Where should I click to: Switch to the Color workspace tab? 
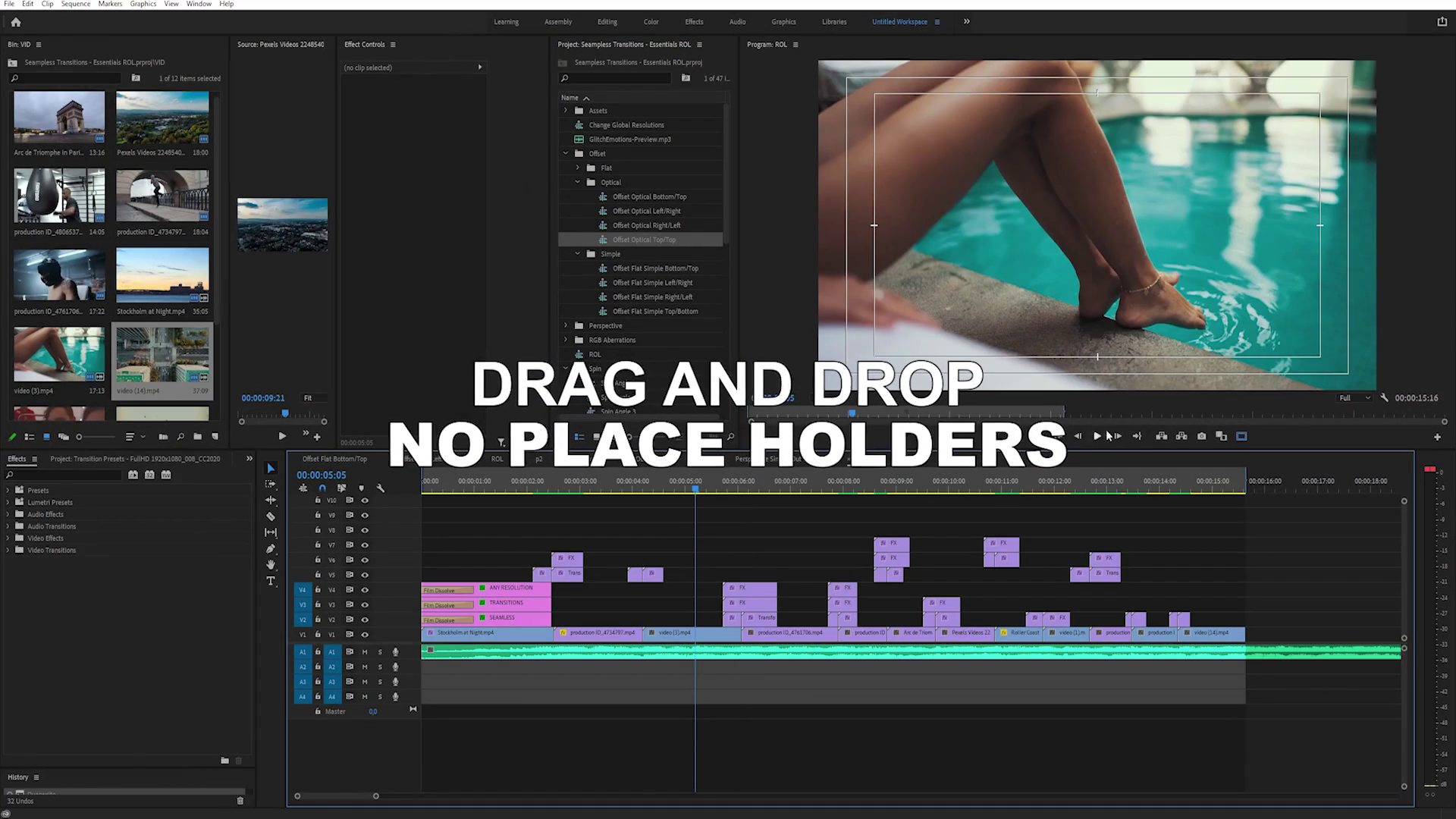651,22
